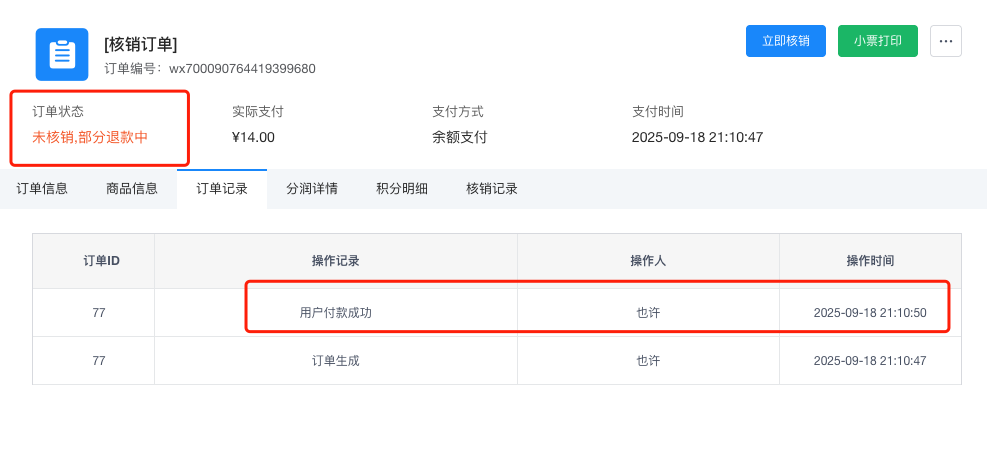Click the 操作时间 column header

pos(870,261)
